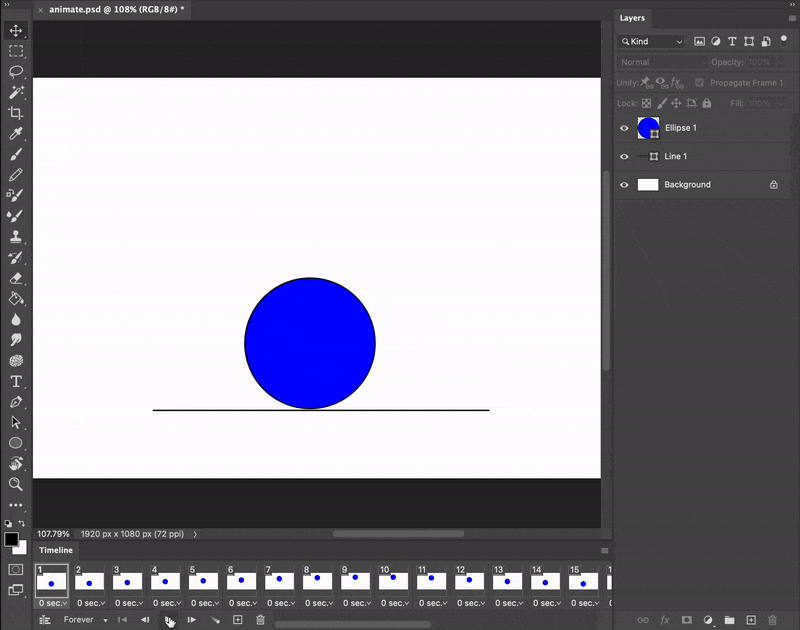This screenshot has height=630, width=800.
Task: Uncheck Propagate Frame 1
Action: (x=699, y=82)
